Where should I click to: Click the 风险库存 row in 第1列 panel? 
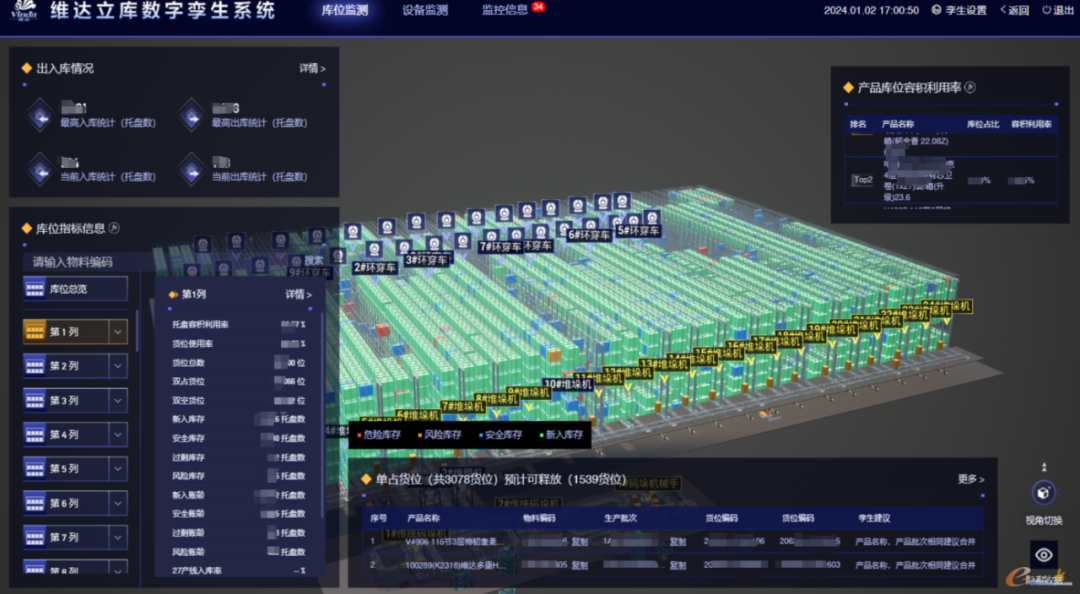click(x=238, y=475)
